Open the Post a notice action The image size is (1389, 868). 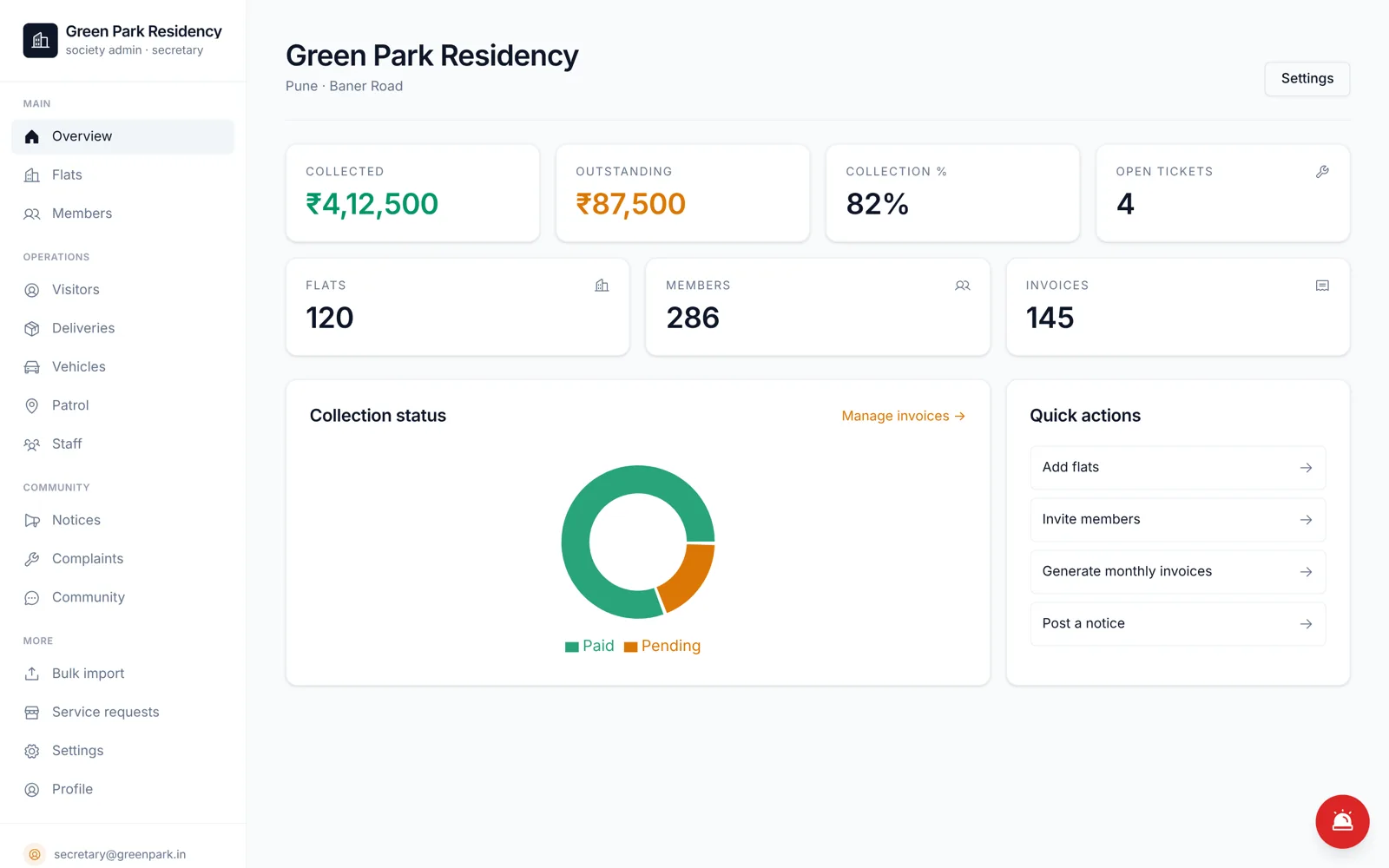pyautogui.click(x=1177, y=624)
